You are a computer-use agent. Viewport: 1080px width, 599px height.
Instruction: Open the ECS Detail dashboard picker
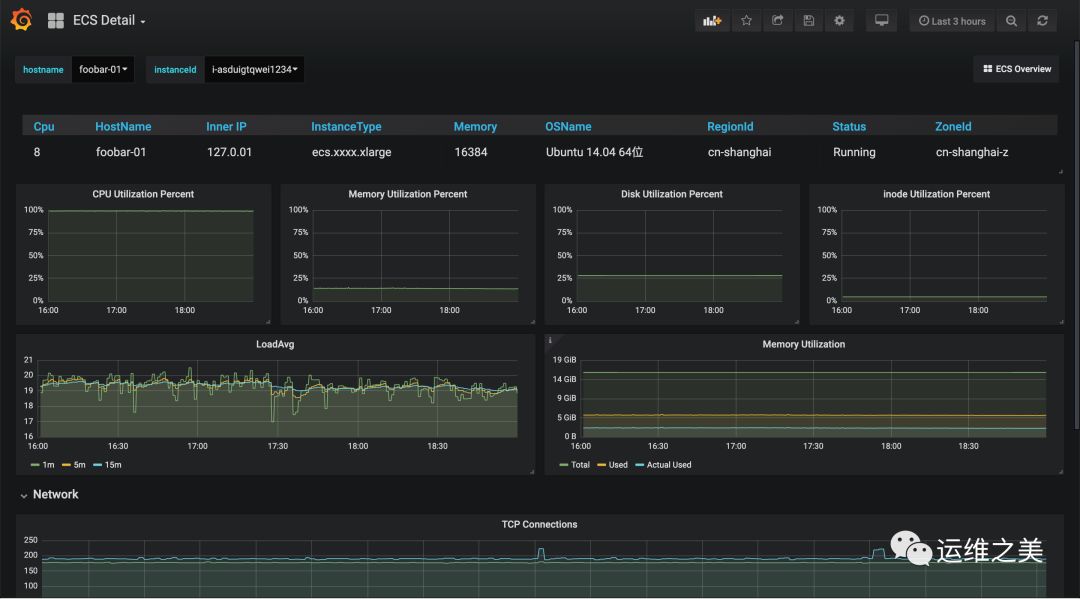(x=109, y=21)
